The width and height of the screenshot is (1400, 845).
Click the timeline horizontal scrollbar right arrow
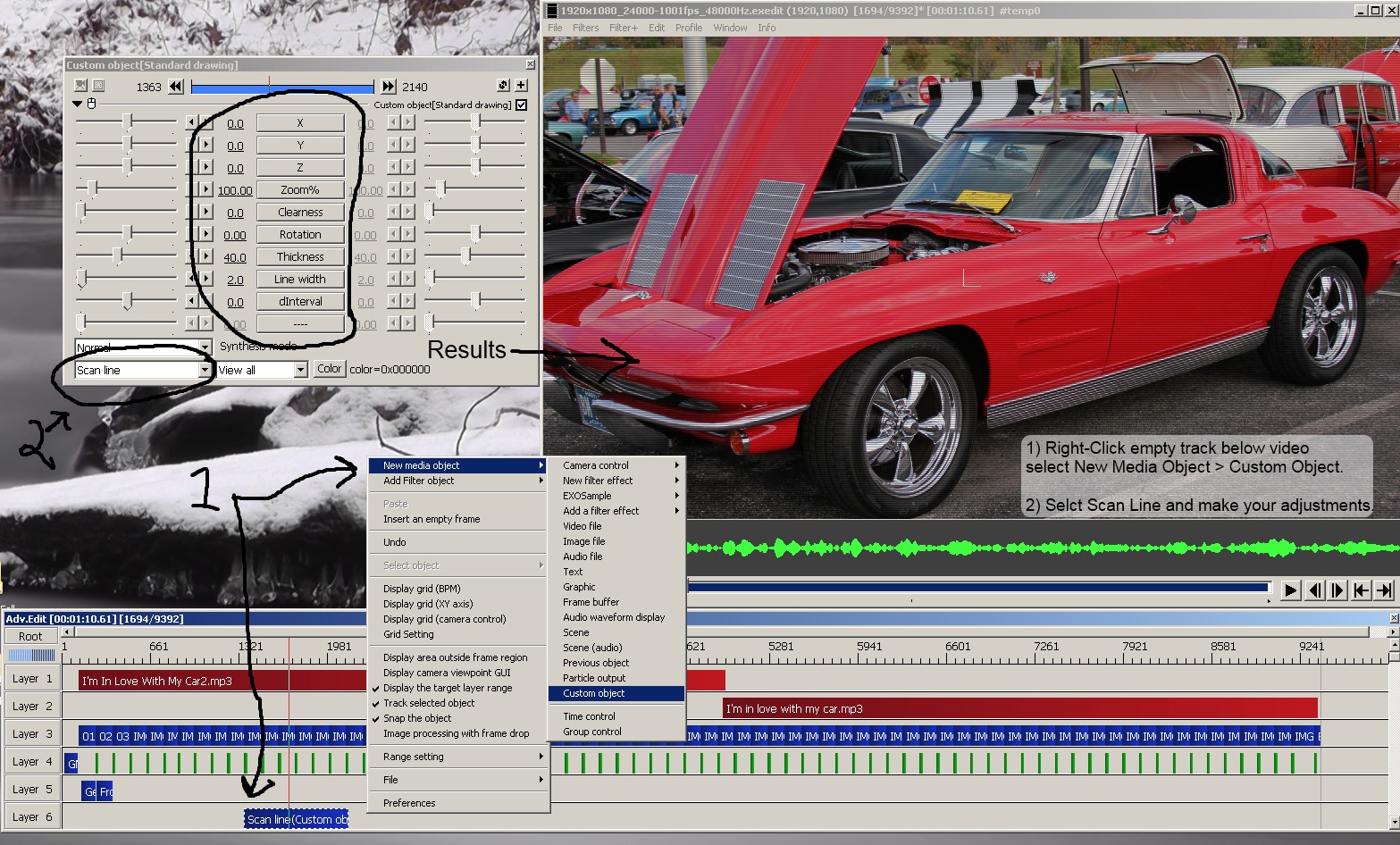[x=1392, y=632]
